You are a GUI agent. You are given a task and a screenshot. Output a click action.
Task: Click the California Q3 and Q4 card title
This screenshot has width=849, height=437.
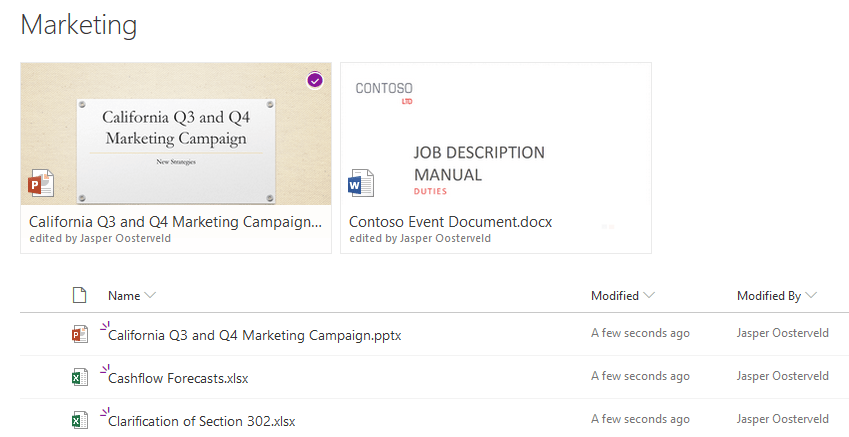coord(175,222)
